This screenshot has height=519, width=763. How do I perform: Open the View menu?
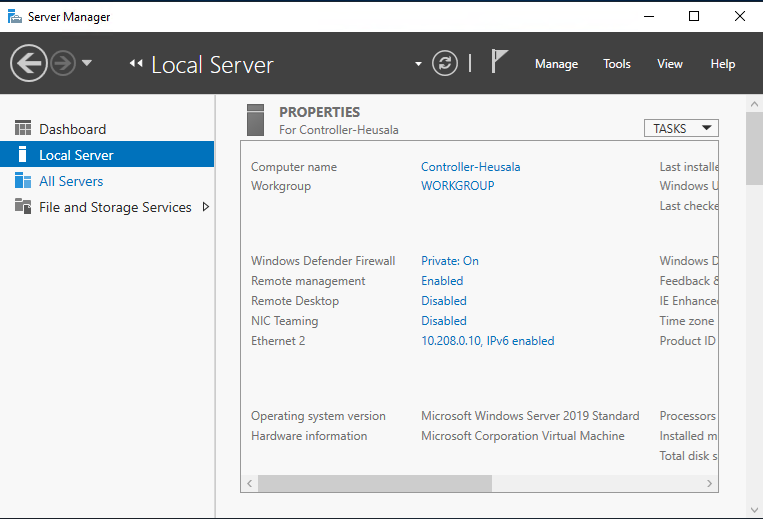click(x=670, y=64)
